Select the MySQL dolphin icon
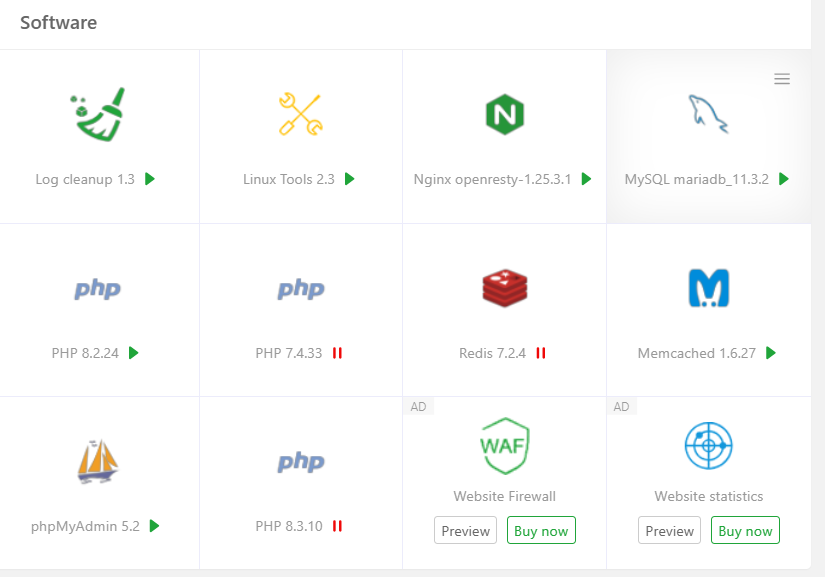Viewport: 825px width, 577px height. pyautogui.click(x=708, y=113)
